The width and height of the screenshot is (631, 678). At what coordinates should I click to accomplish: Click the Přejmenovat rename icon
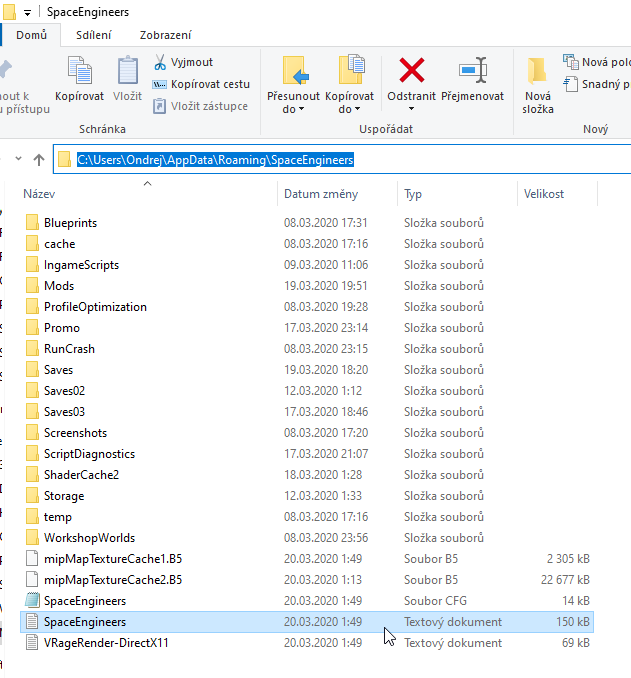[x=473, y=72]
